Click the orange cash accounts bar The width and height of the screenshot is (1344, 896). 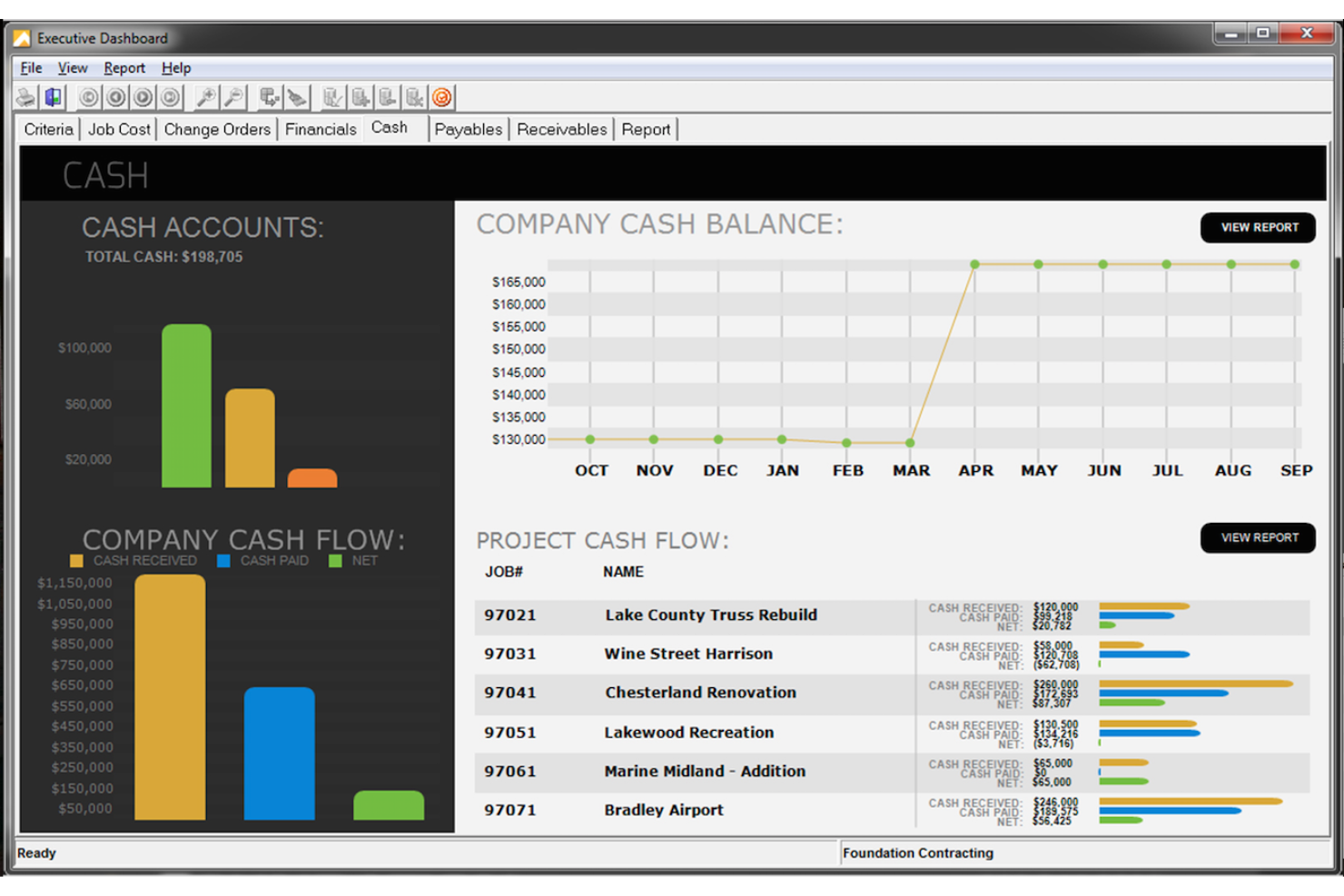312,478
